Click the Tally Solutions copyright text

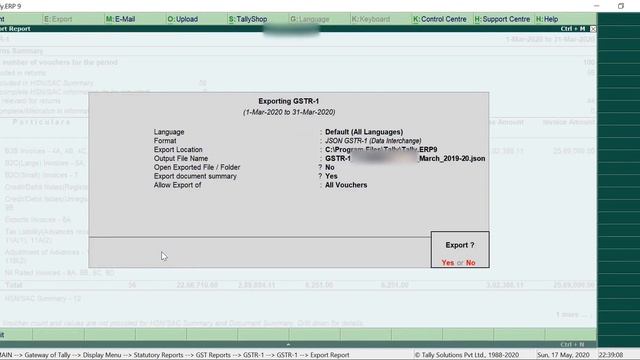coord(467,355)
